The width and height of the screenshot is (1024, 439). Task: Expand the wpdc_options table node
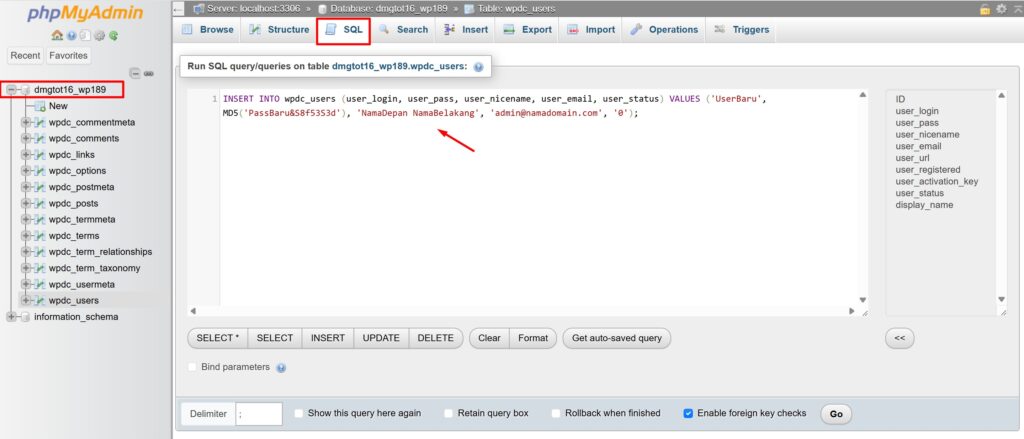click(25, 171)
